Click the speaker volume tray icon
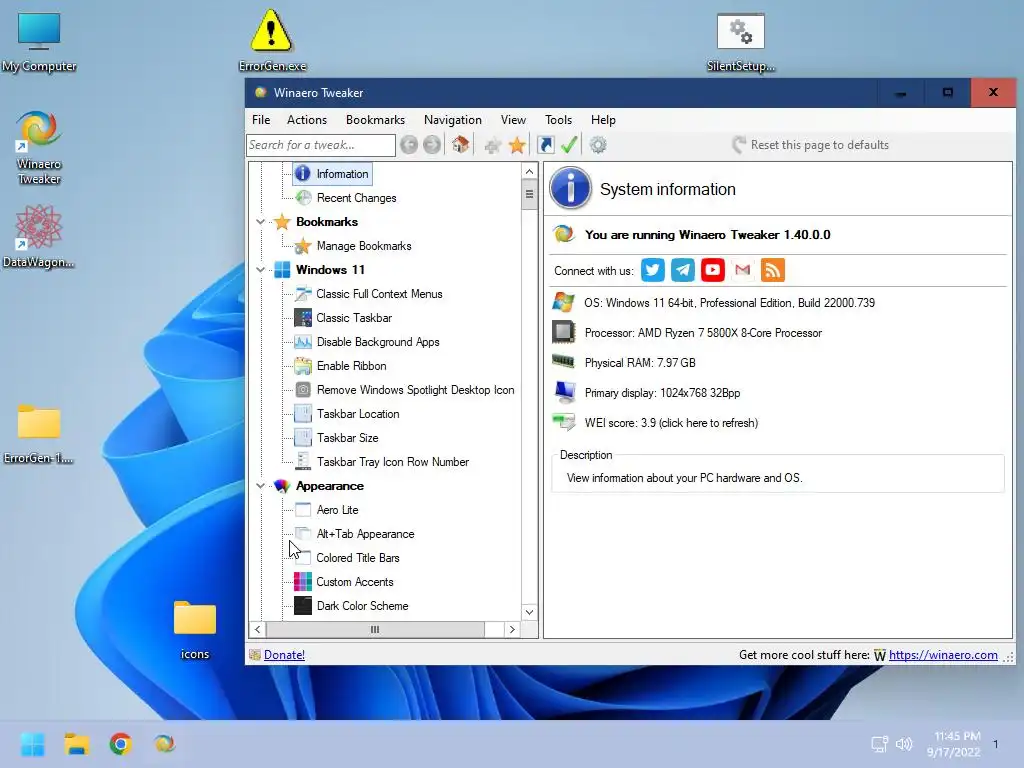 click(x=904, y=744)
